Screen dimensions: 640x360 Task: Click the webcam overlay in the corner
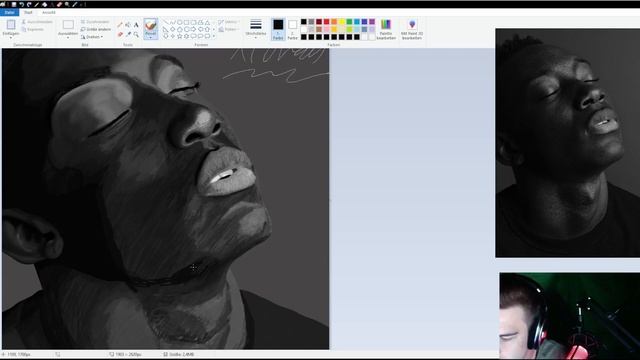[x=569, y=316]
